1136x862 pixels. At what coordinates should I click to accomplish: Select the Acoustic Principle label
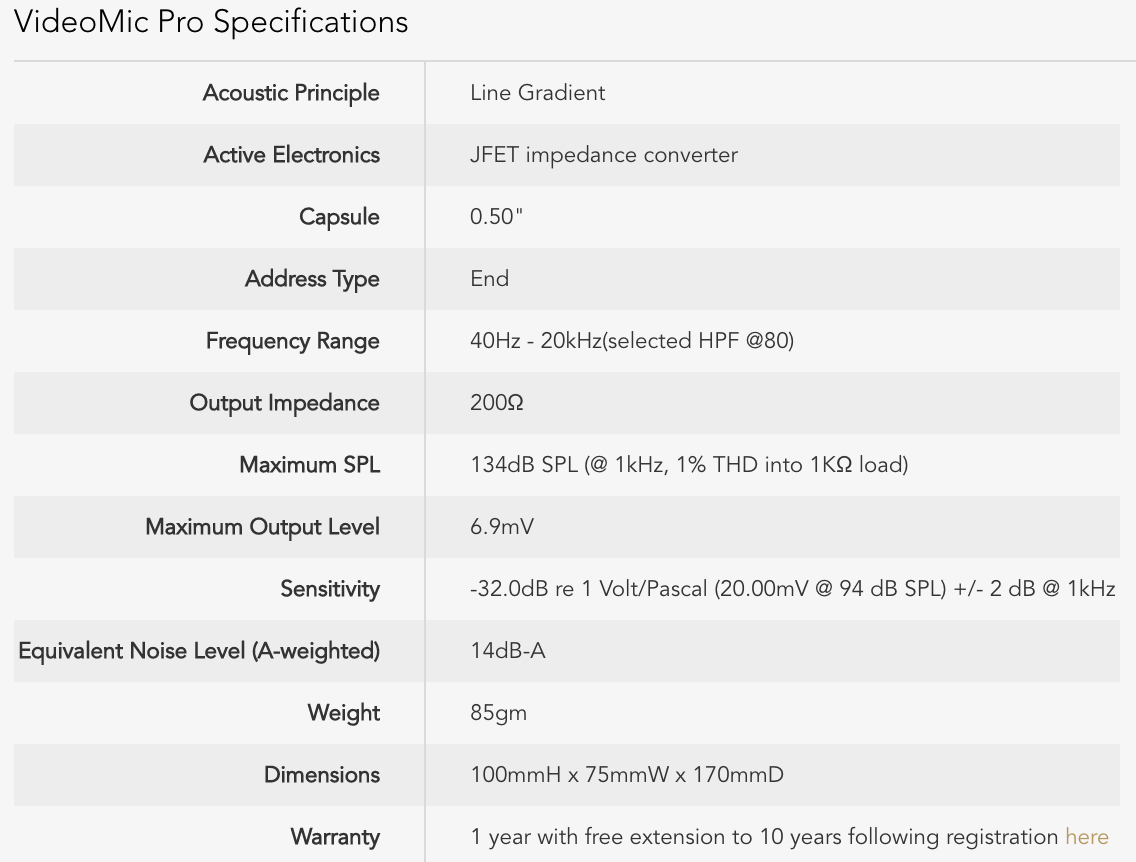[x=291, y=93]
